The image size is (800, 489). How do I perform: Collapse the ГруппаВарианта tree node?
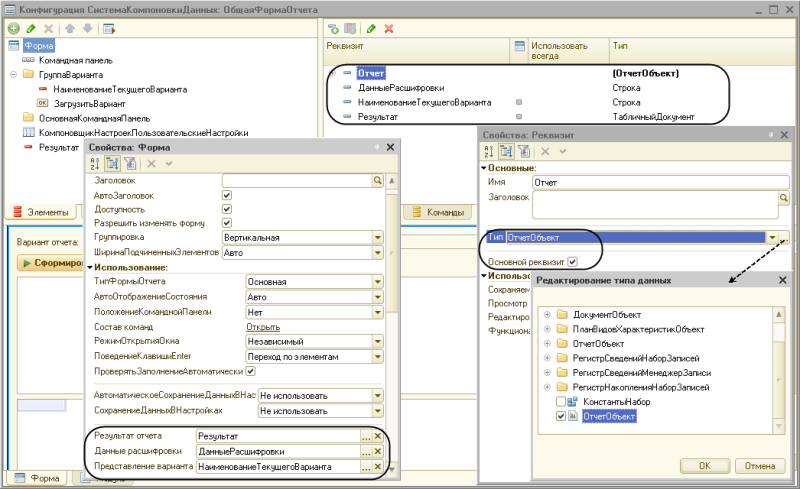coord(14,74)
